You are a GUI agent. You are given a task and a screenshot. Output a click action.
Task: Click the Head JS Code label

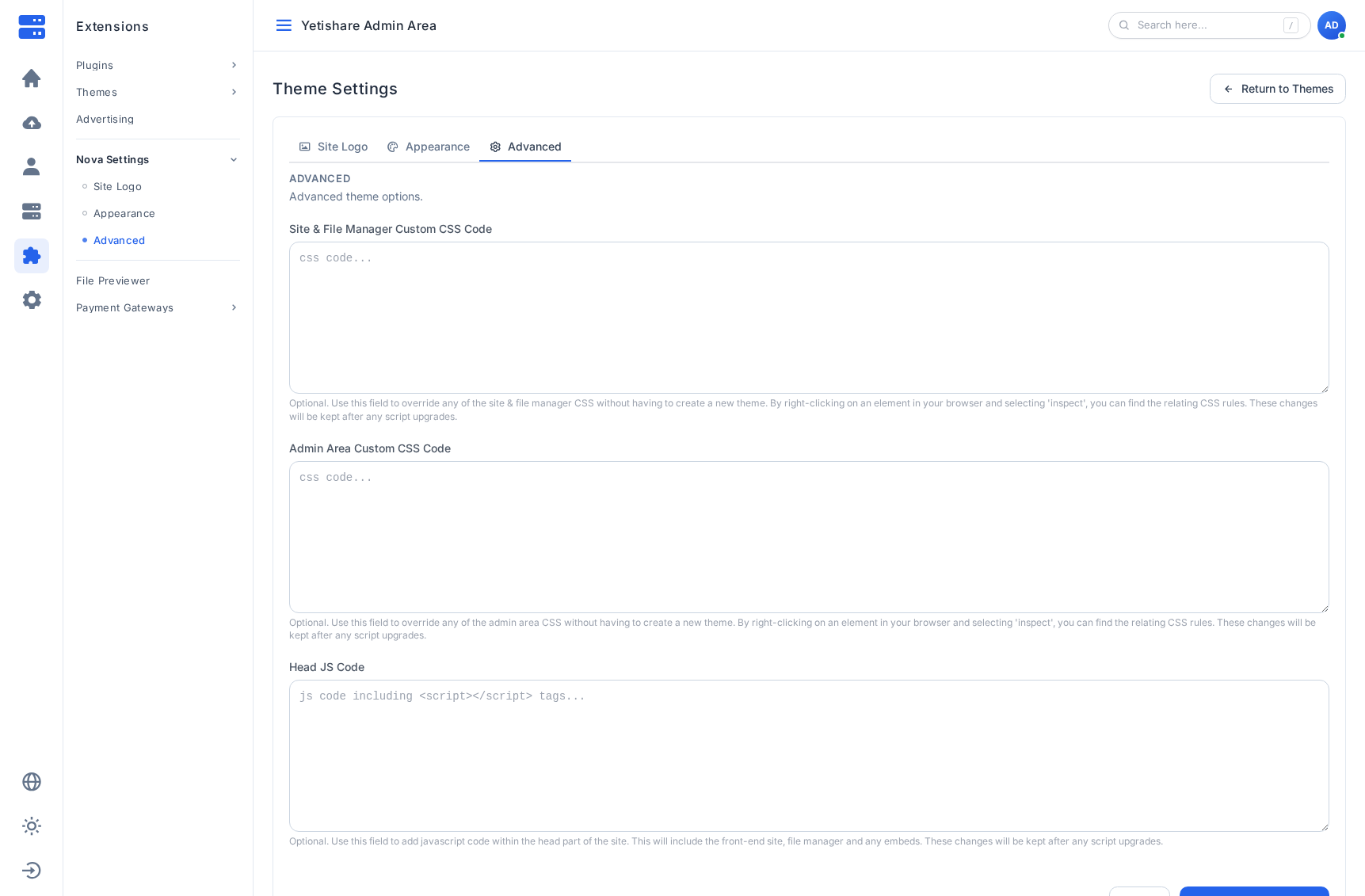pos(326,667)
